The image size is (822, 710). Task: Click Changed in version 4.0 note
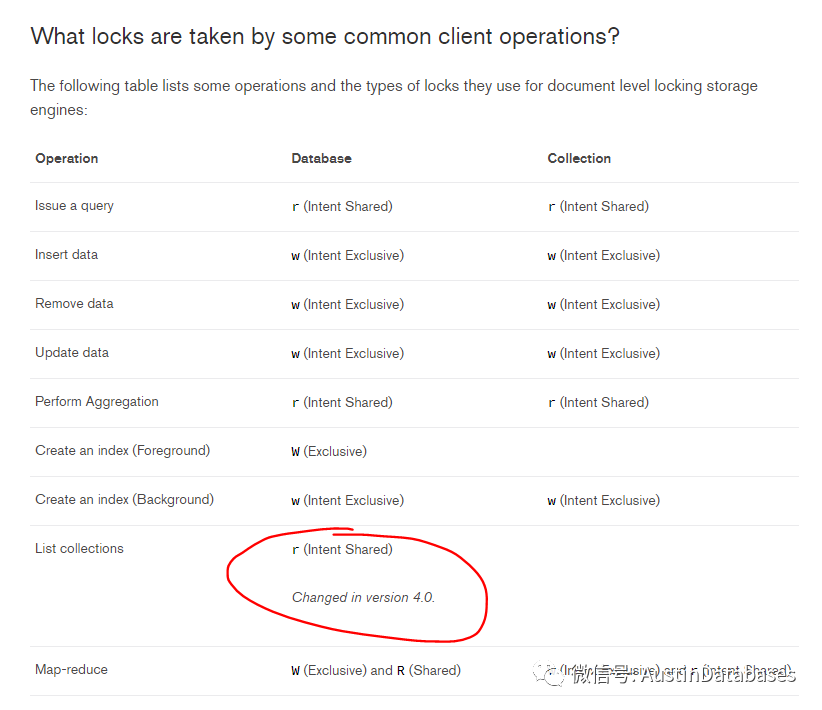tap(363, 597)
